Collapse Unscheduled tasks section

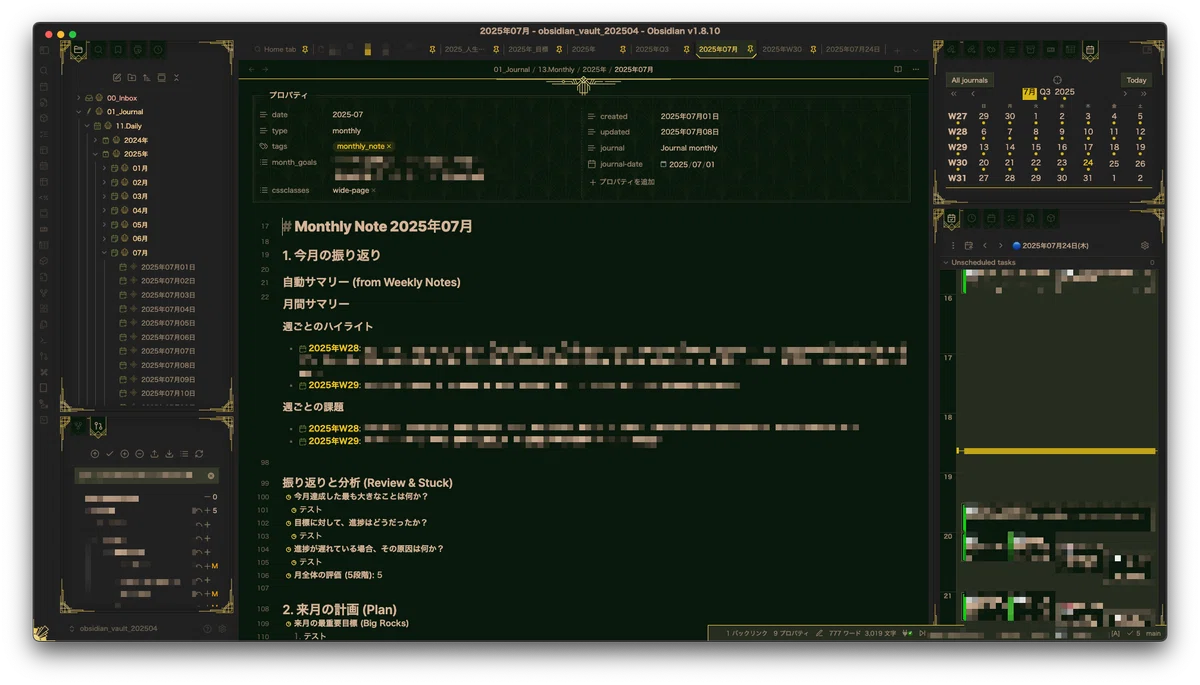tap(946, 262)
